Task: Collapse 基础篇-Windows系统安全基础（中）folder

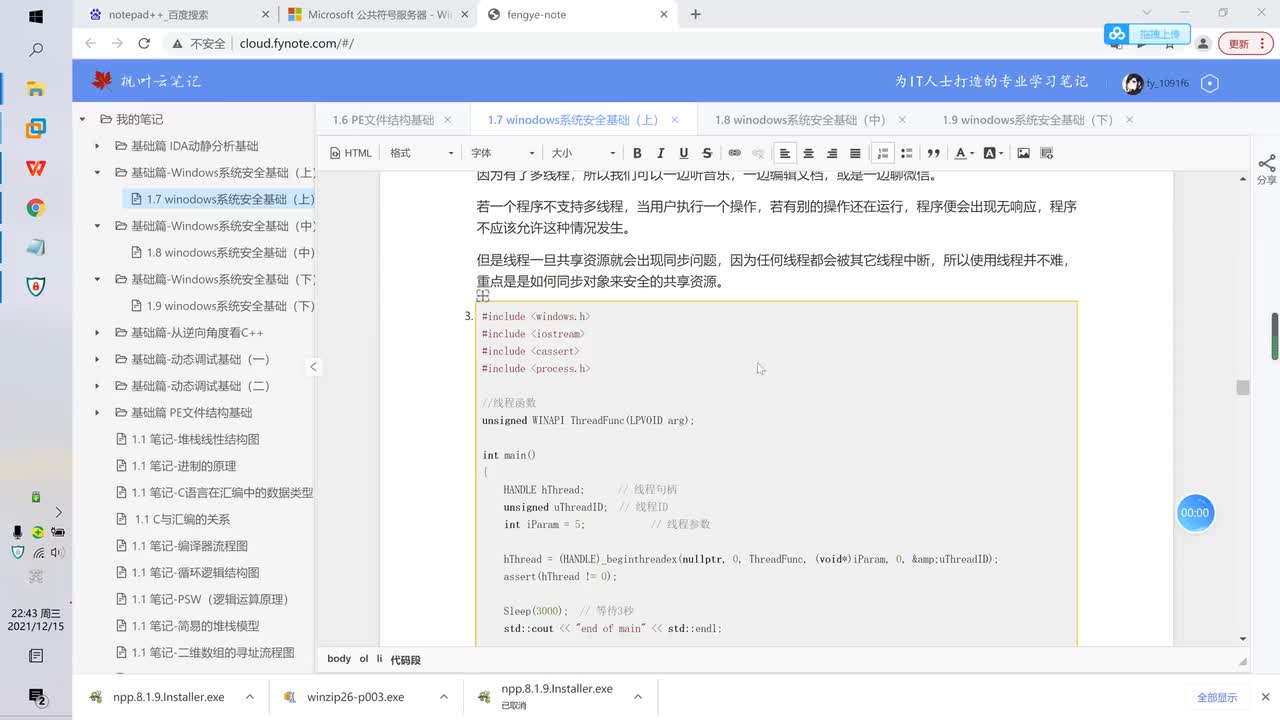Action: tap(97, 226)
